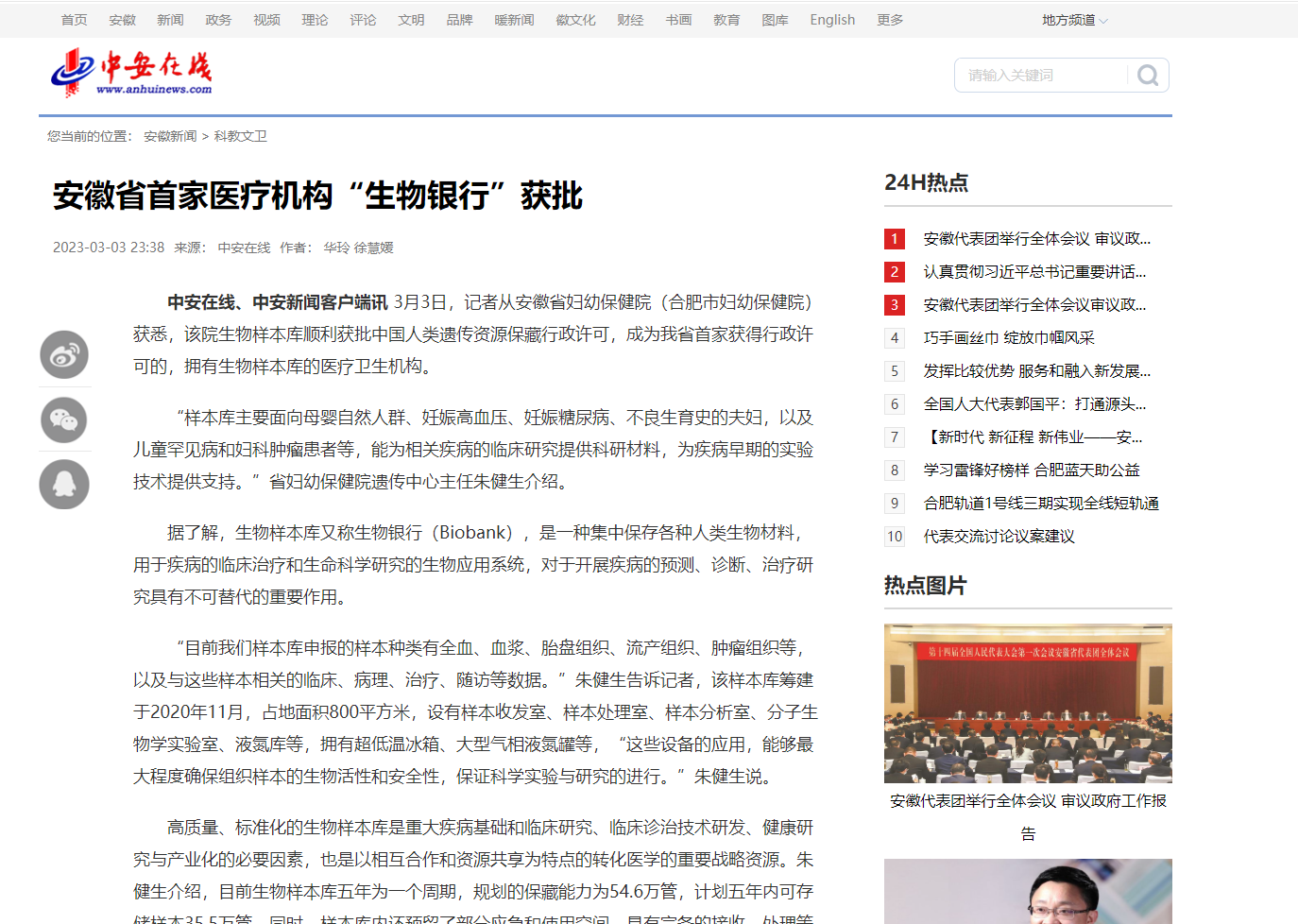1298x924 pixels.
Task: Switch to English site version
Action: [832, 20]
